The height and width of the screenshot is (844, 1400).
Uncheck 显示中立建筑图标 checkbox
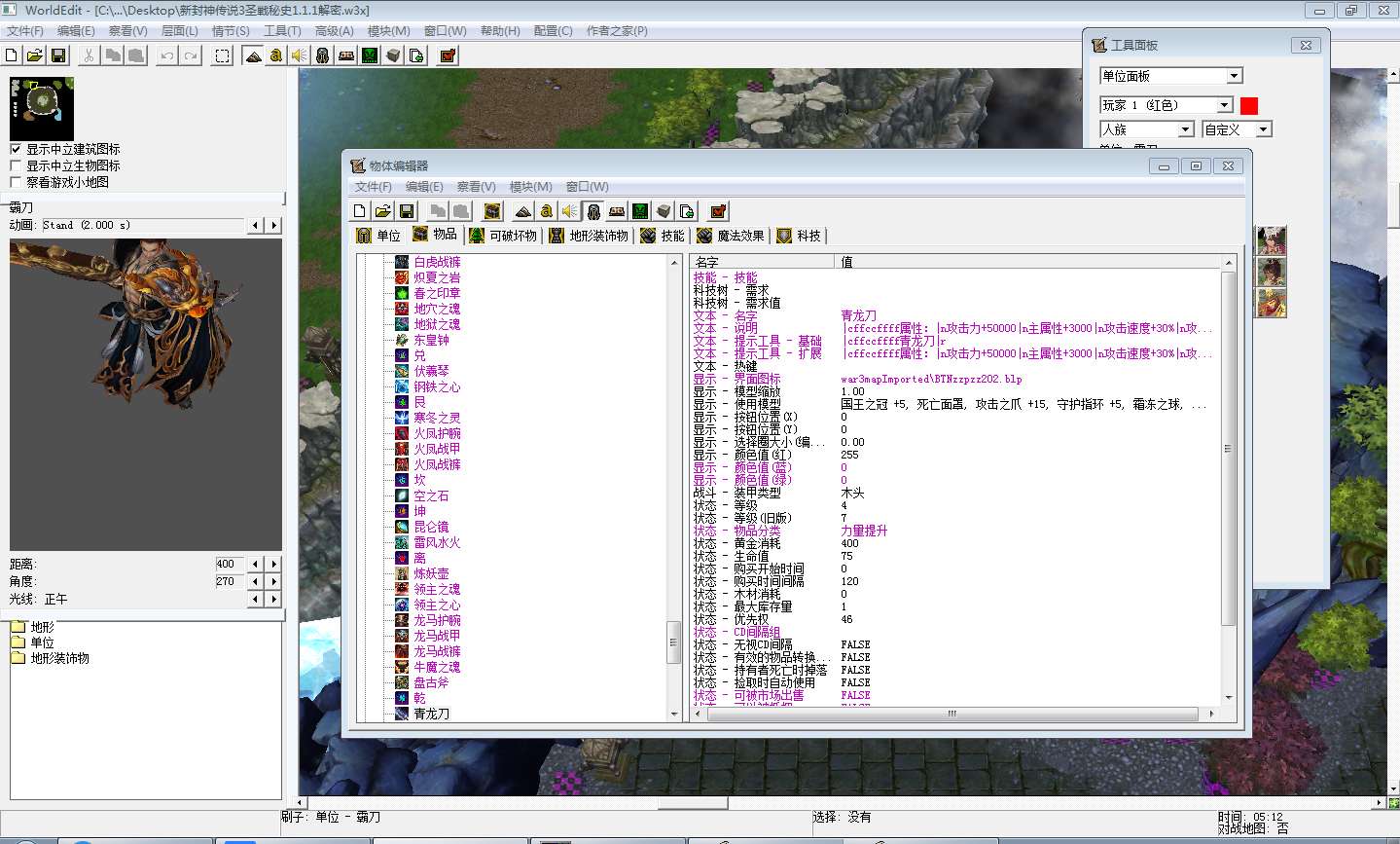(16, 149)
